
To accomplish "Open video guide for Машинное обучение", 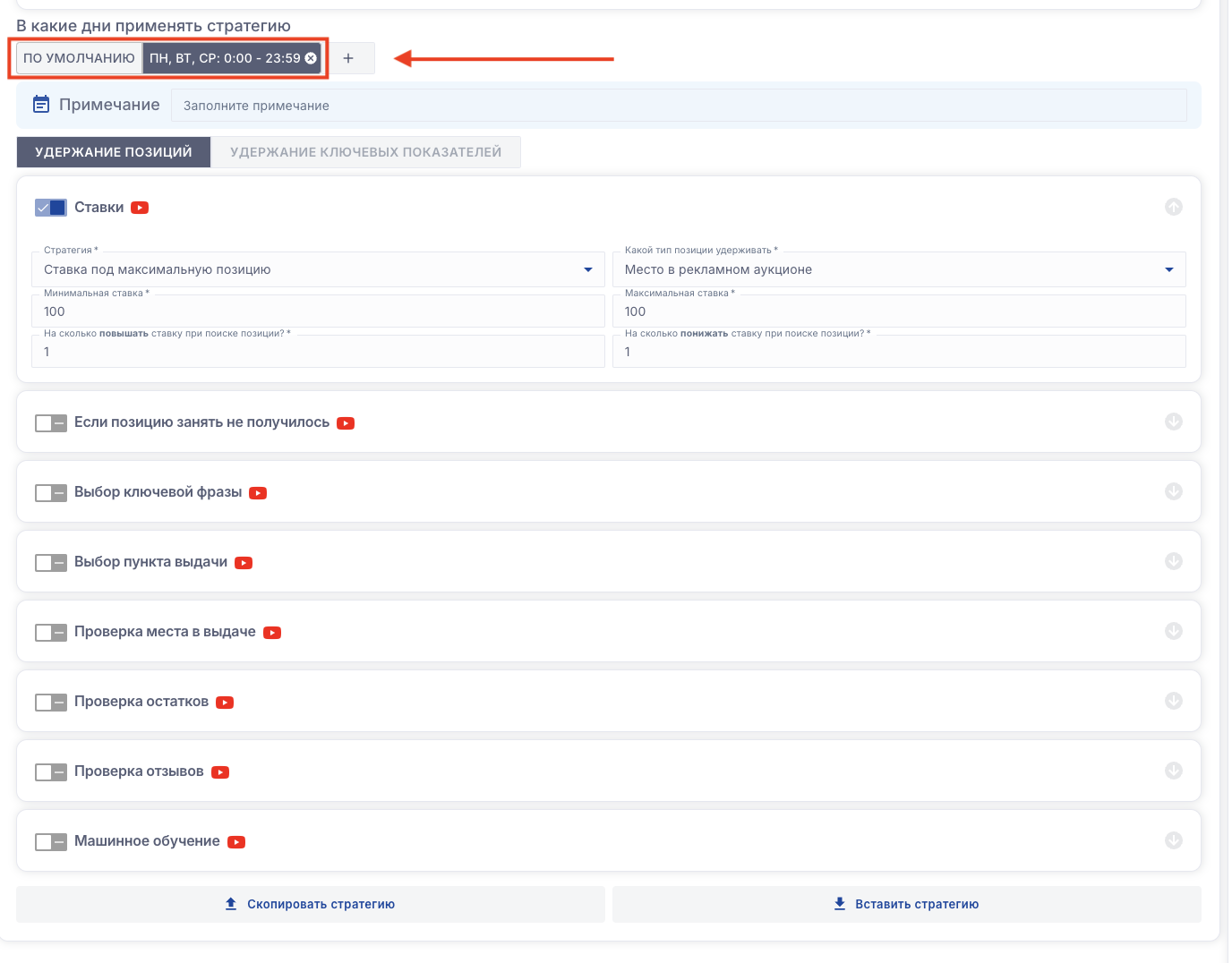I will [x=236, y=842].
